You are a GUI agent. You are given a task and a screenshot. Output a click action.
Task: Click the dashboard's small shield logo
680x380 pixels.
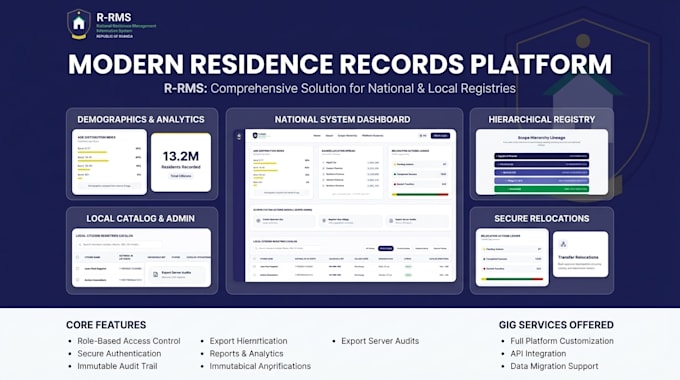click(255, 135)
